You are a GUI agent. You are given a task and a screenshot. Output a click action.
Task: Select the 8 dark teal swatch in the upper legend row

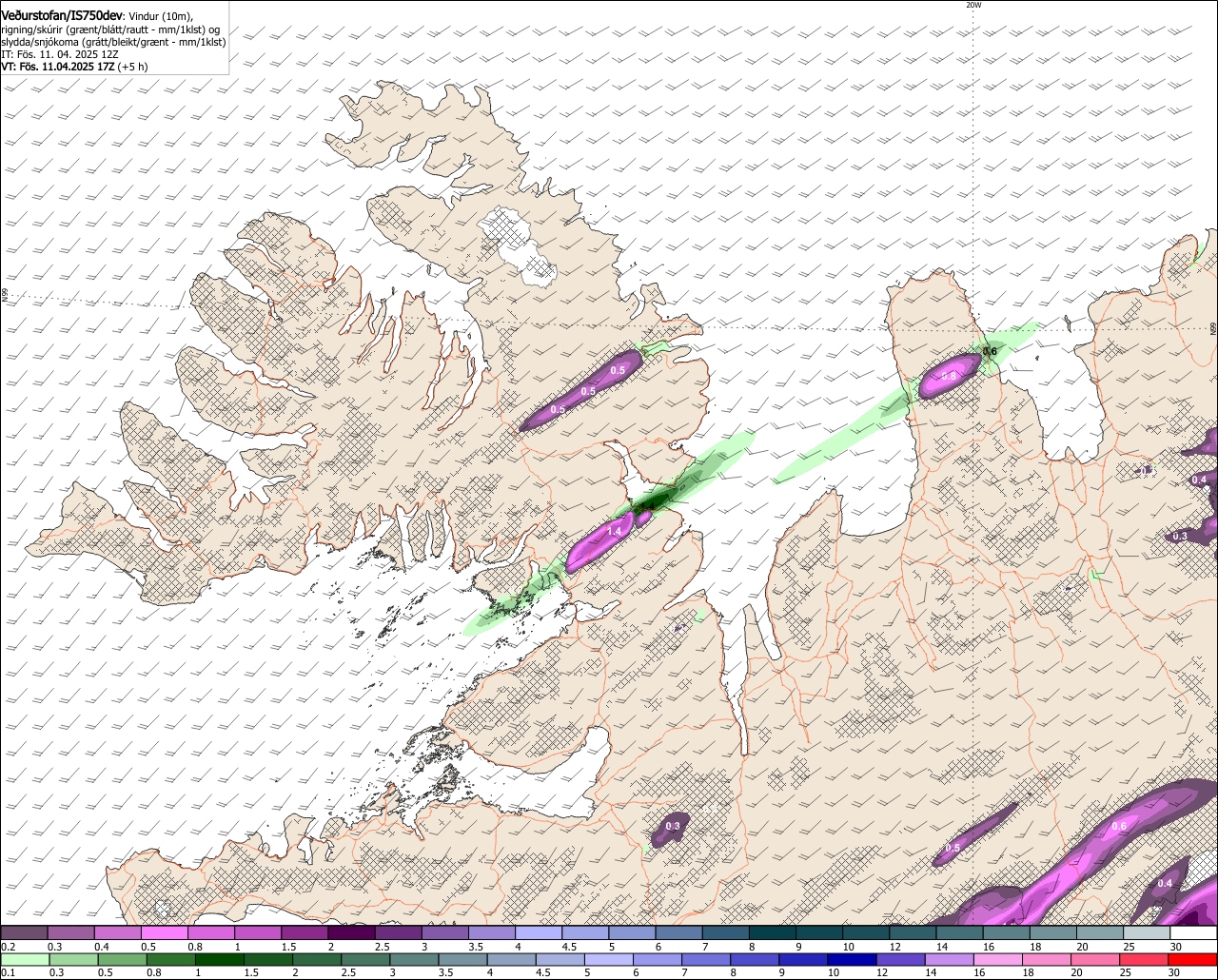click(773, 932)
